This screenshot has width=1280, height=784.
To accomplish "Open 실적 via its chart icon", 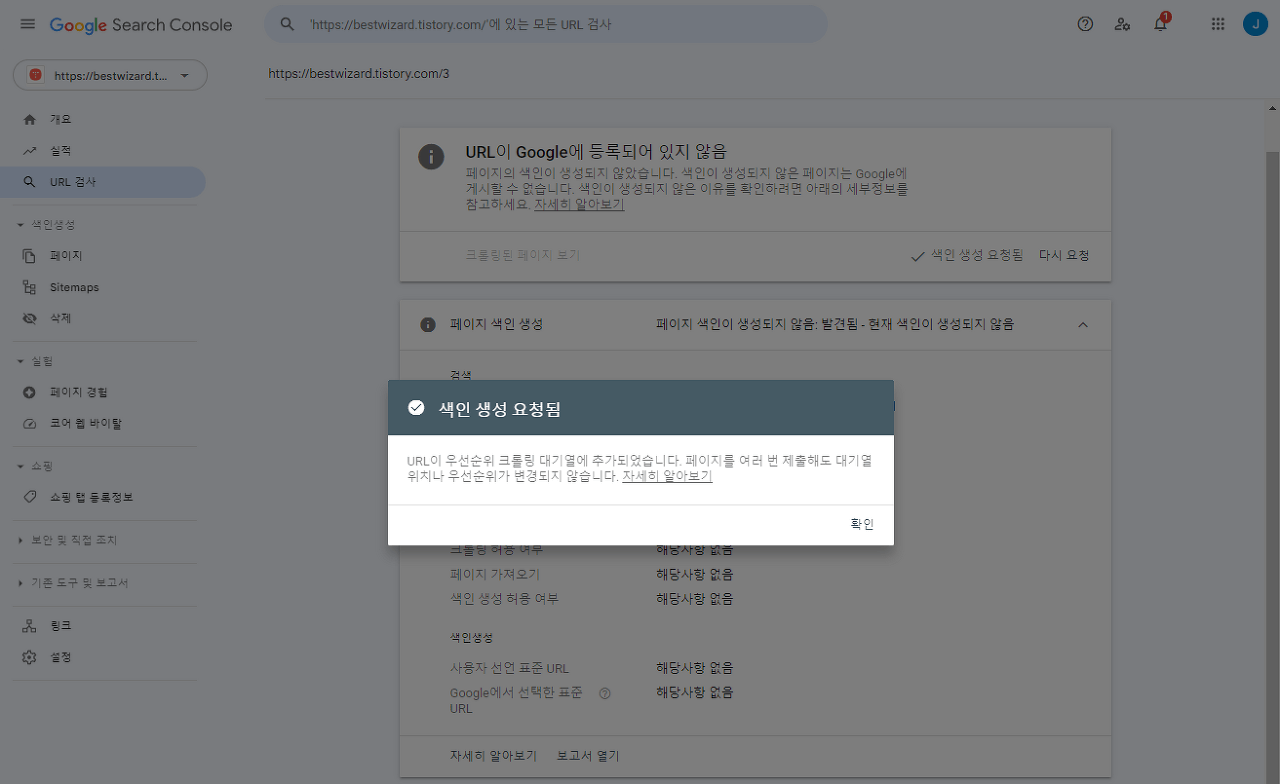I will coord(30,151).
